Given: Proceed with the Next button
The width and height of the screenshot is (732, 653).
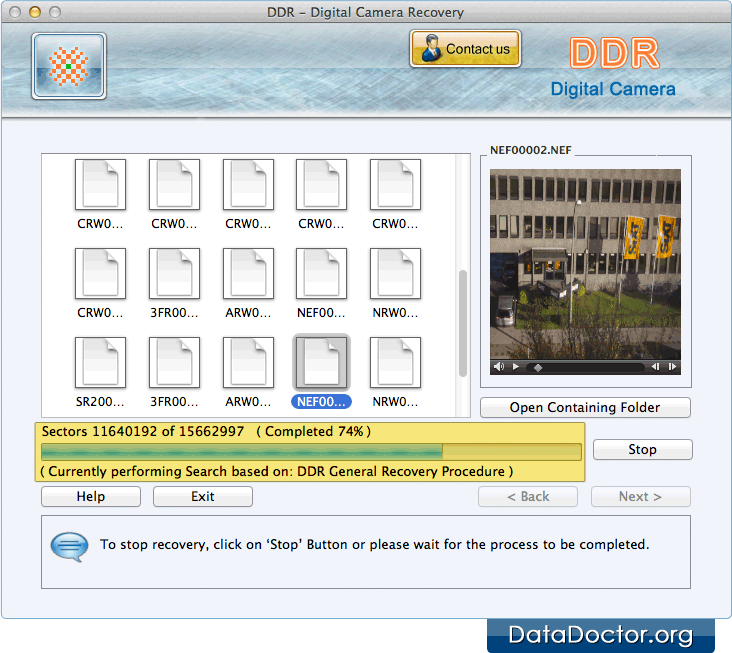Looking at the screenshot, I should (640, 497).
